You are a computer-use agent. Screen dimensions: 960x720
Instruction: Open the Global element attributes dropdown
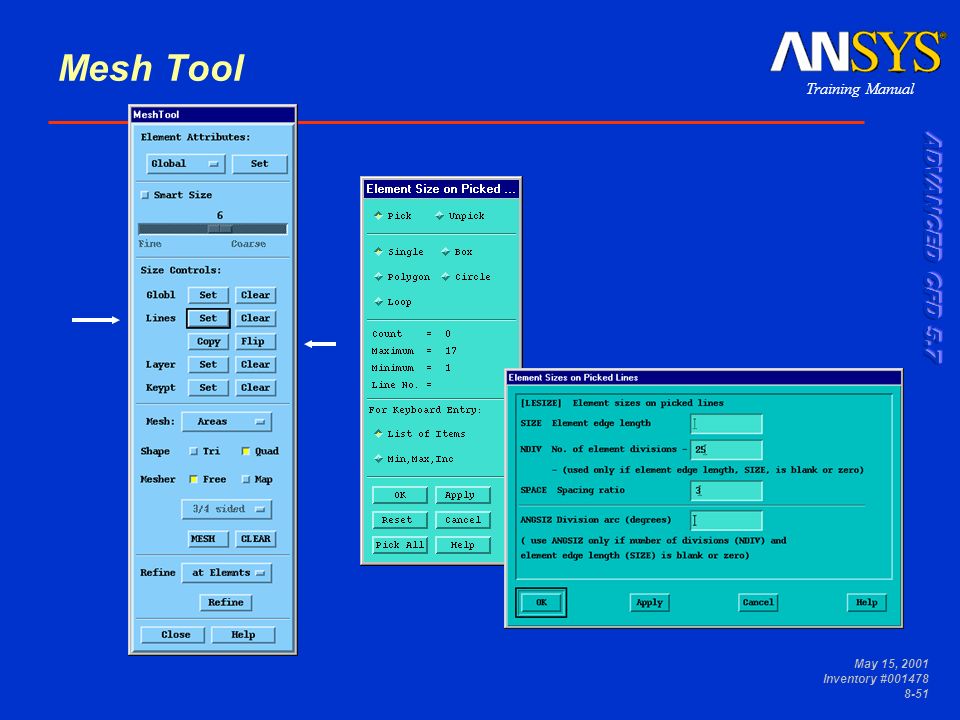[x=186, y=163]
